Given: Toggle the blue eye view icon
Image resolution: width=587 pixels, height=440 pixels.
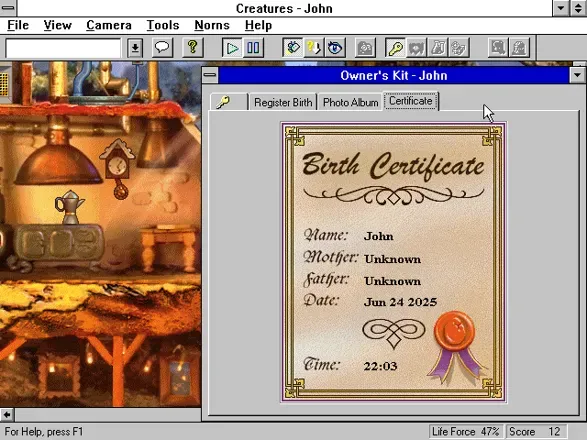Looking at the screenshot, I should tap(335, 48).
